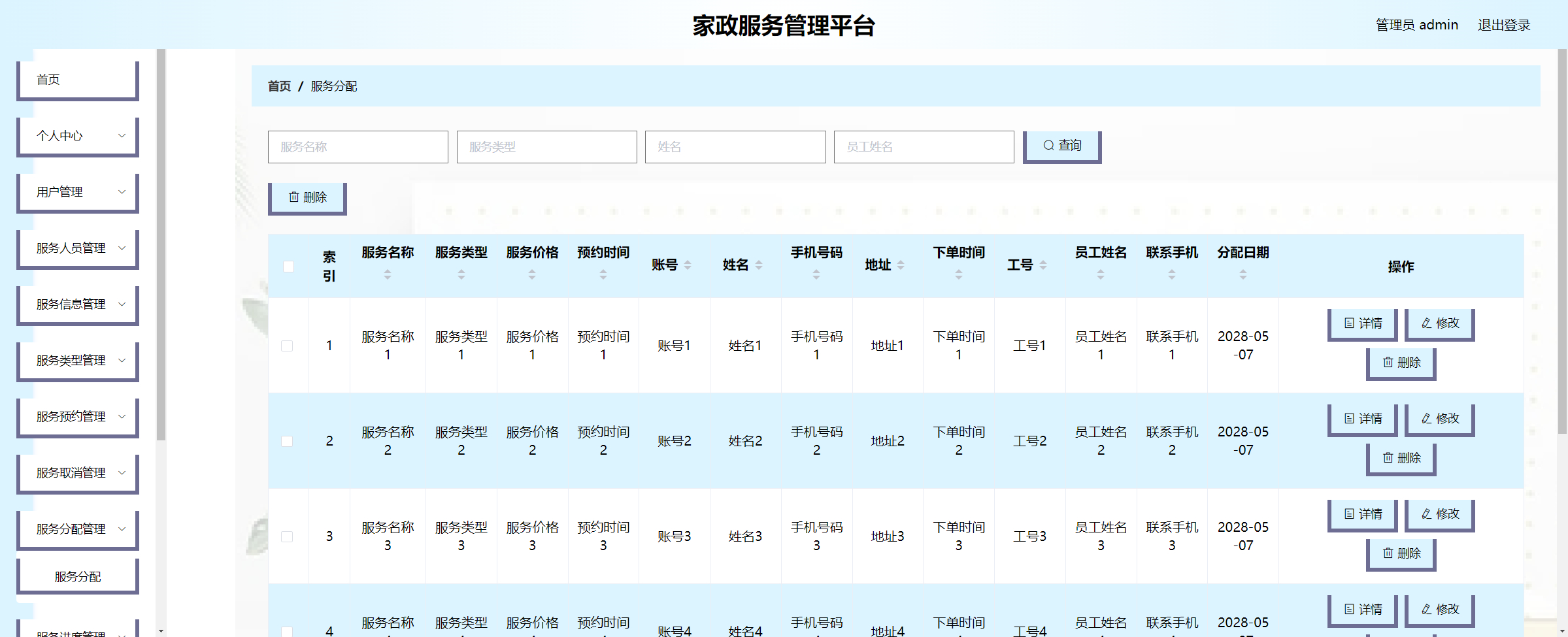Sort by the 地址 column sort arrows
The height and width of the screenshot is (637, 1568).
click(x=901, y=265)
